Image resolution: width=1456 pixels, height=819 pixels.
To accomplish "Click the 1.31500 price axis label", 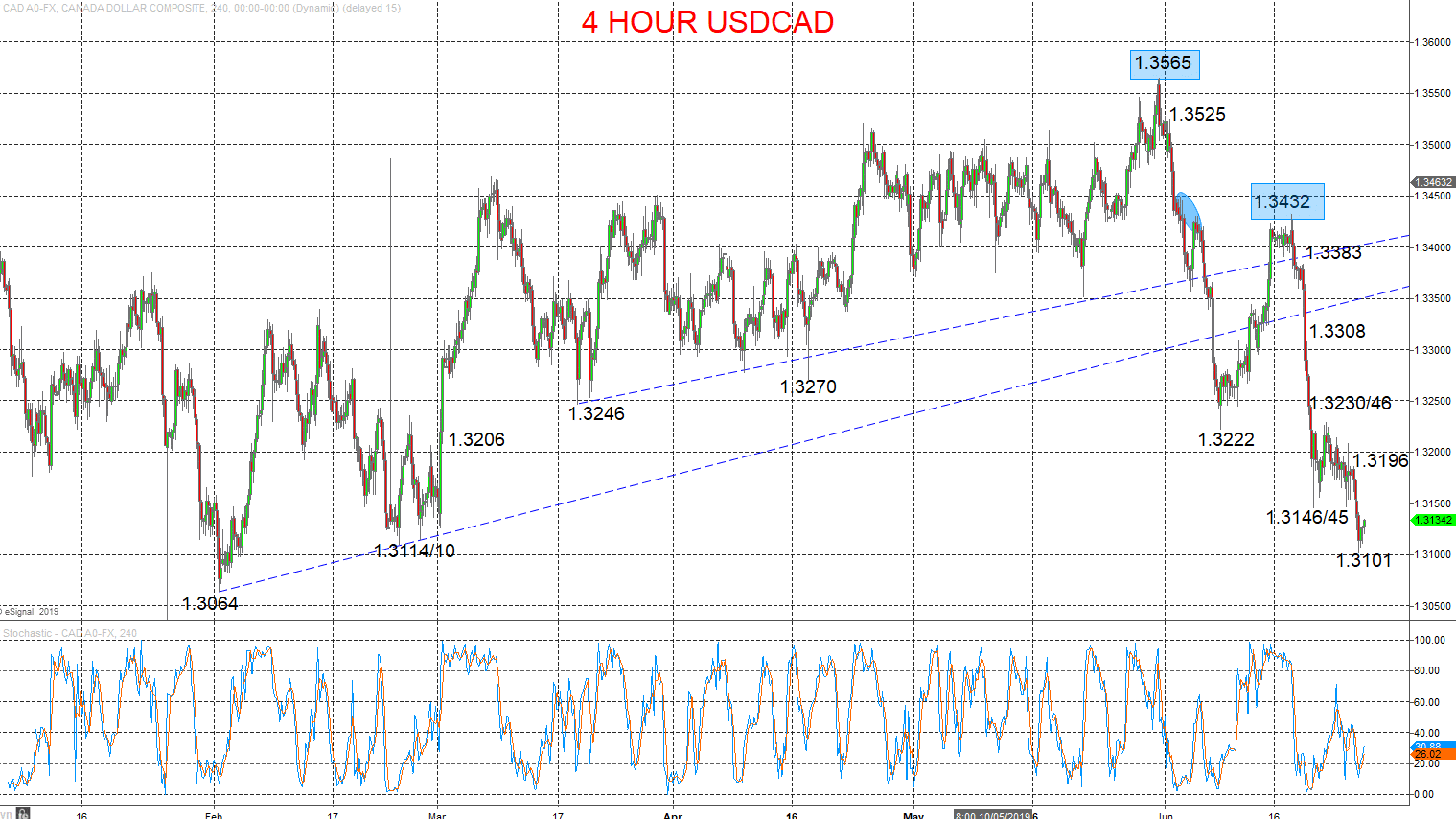I will [x=1432, y=503].
